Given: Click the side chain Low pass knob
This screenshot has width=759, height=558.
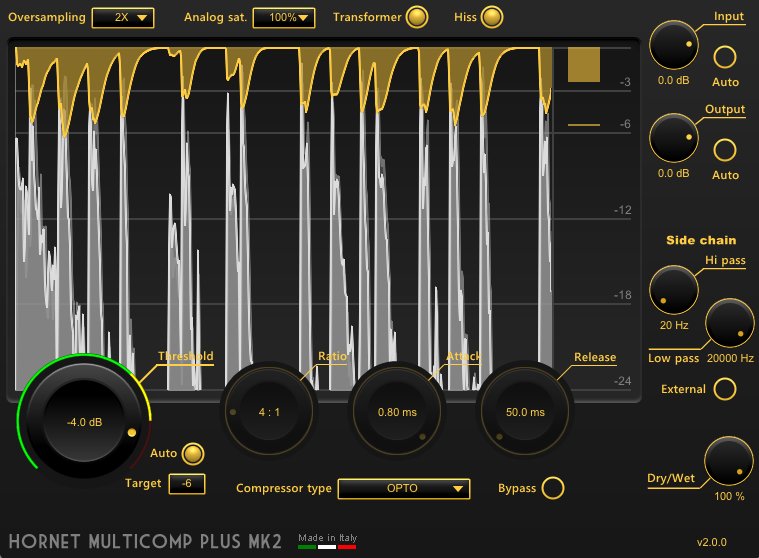Looking at the screenshot, I should [729, 323].
